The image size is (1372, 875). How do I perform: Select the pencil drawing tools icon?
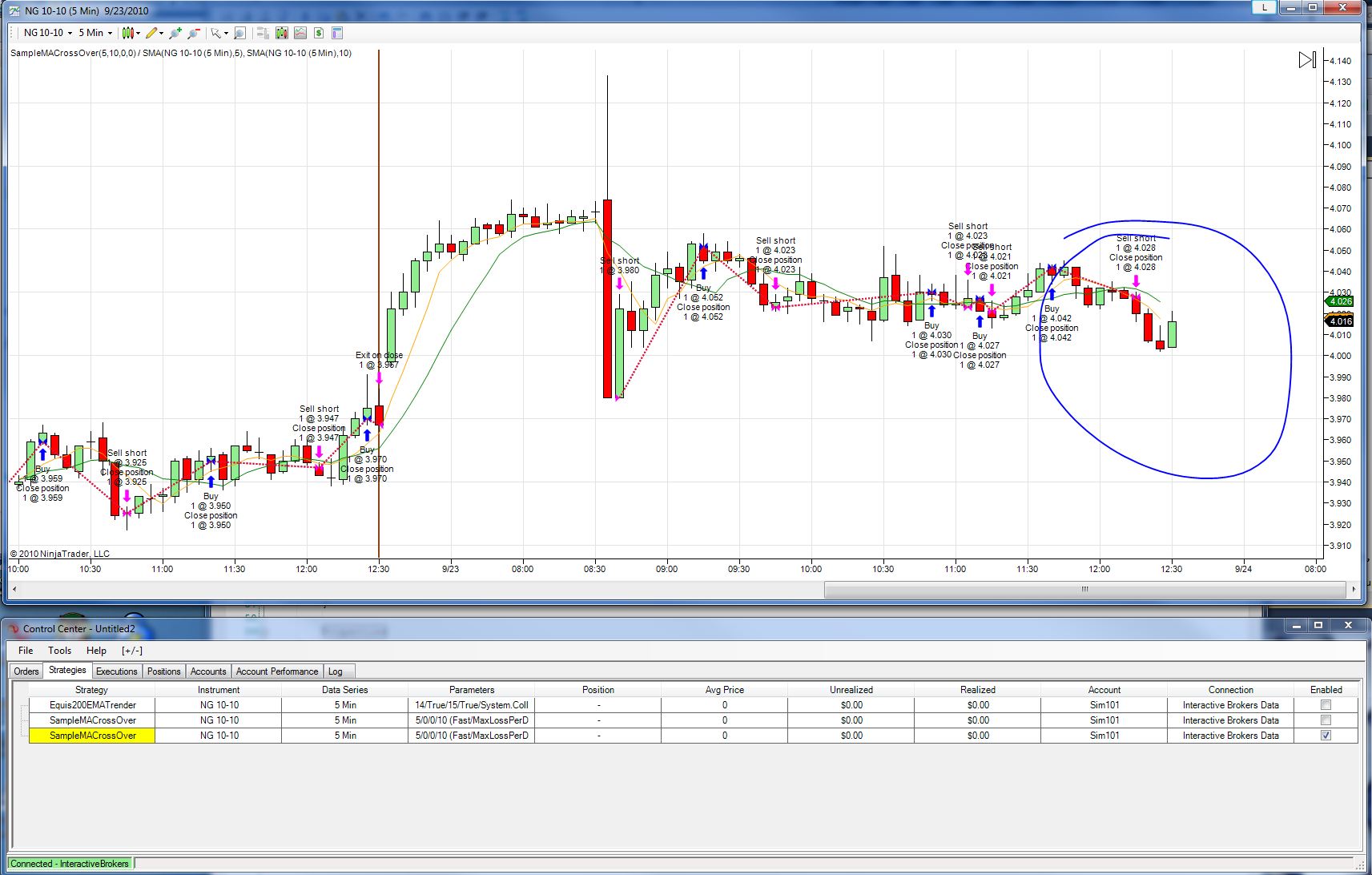coord(151,33)
